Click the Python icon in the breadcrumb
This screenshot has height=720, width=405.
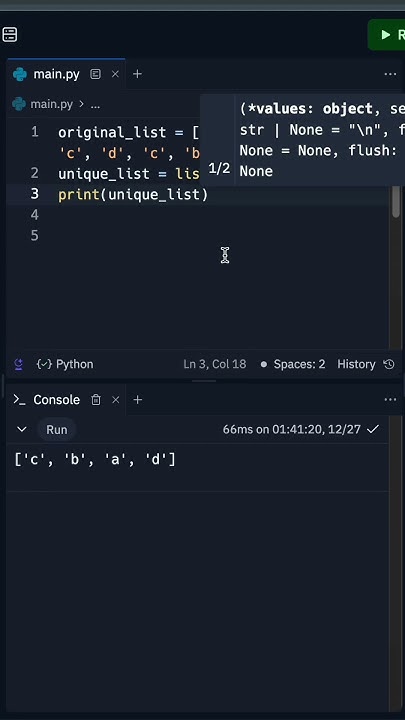coord(19,104)
